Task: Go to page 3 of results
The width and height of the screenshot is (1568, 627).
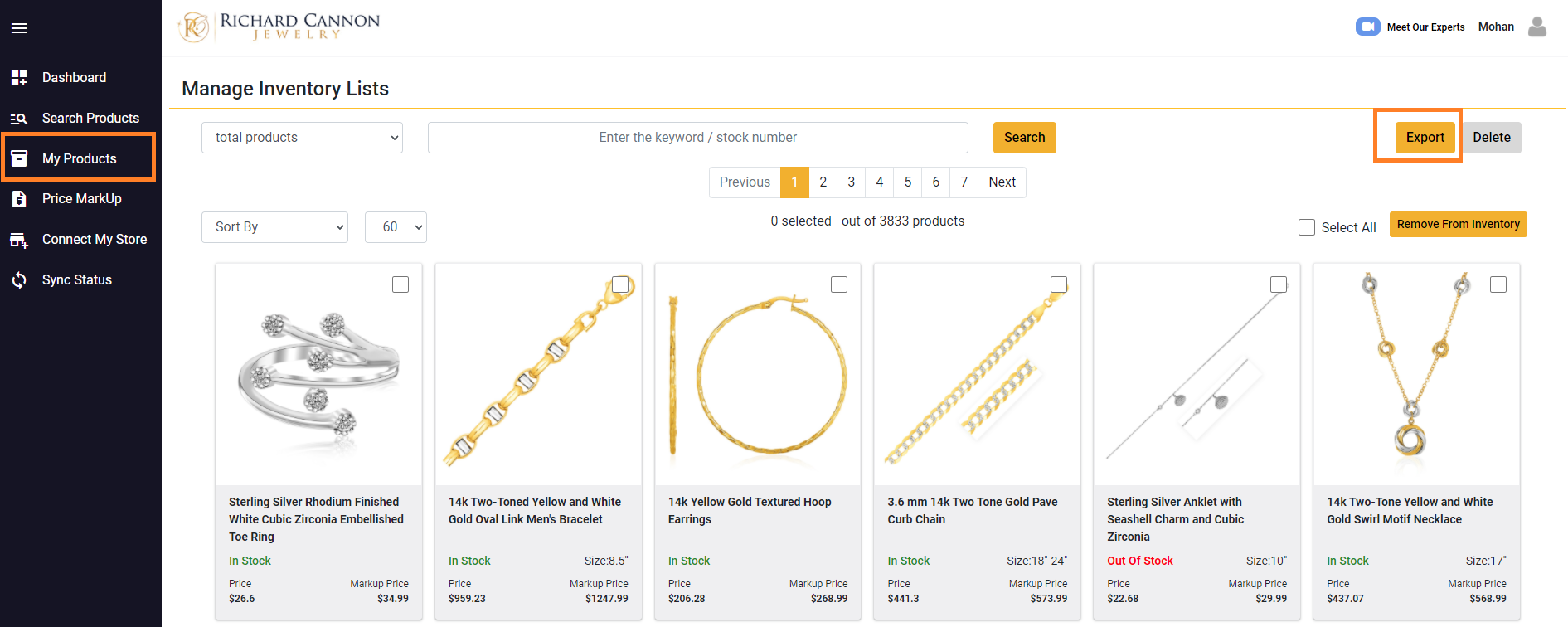Action: pos(851,182)
